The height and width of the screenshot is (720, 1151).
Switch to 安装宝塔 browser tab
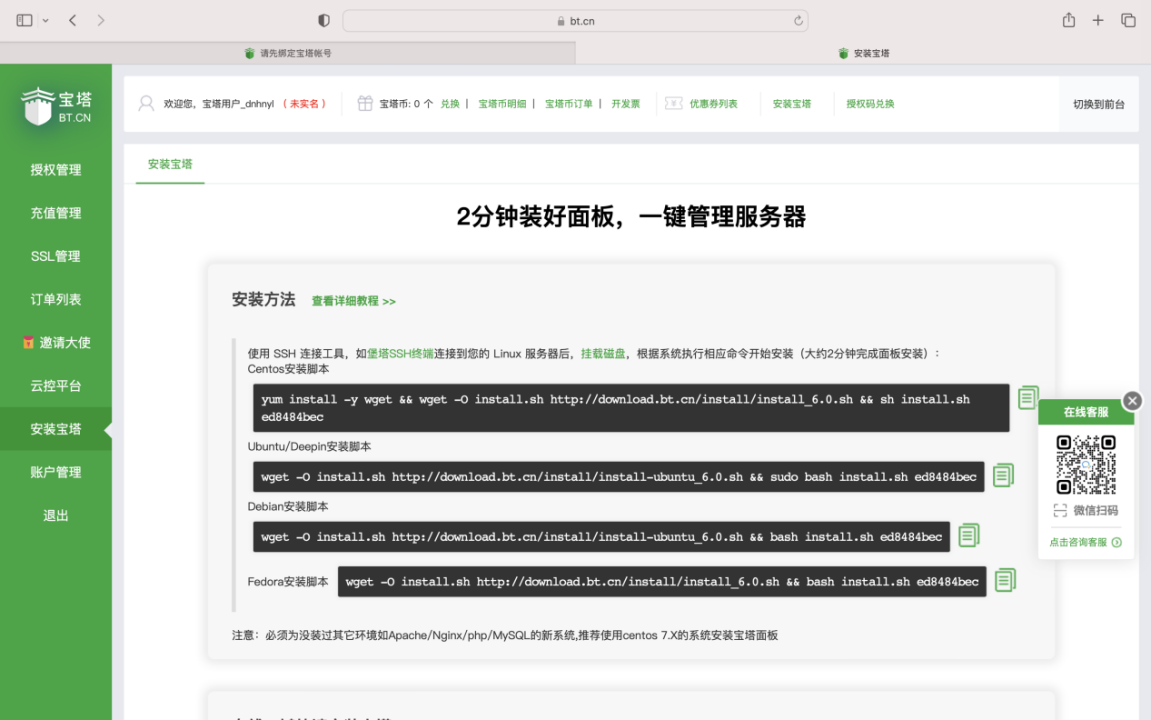tap(863, 53)
